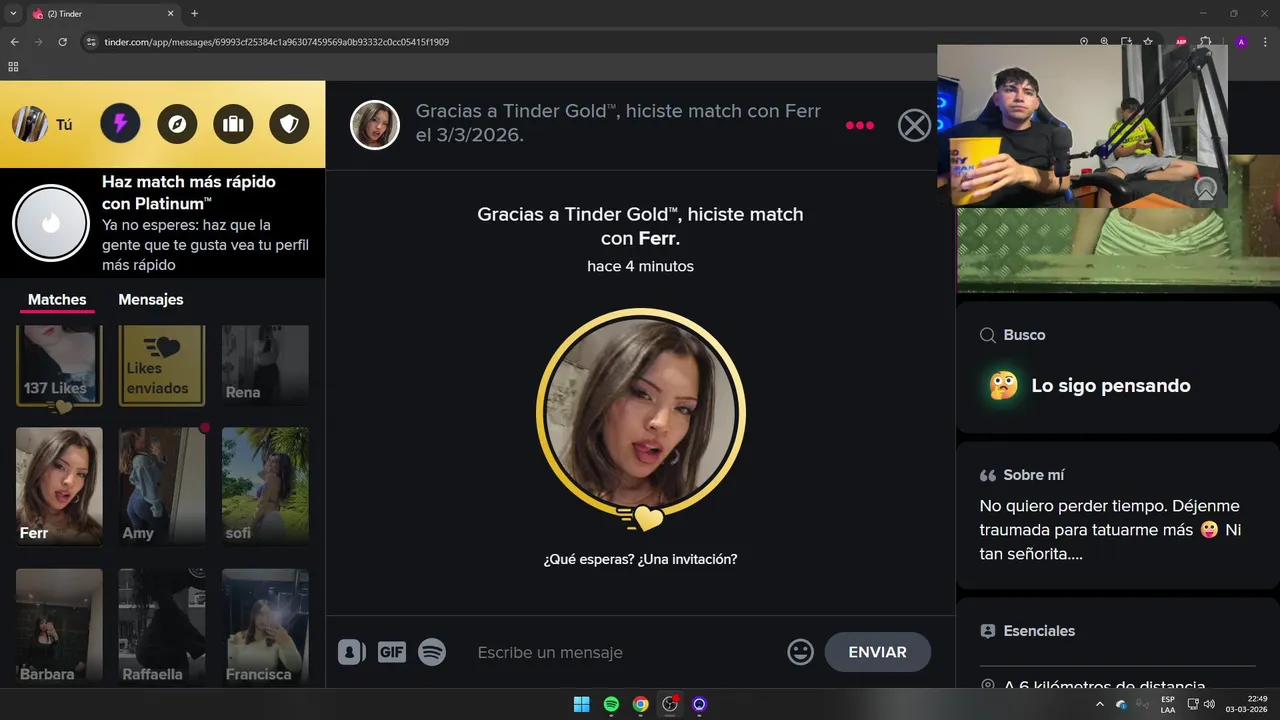Close the Tinder browser tab
This screenshot has height=720, width=1280.
tap(171, 14)
